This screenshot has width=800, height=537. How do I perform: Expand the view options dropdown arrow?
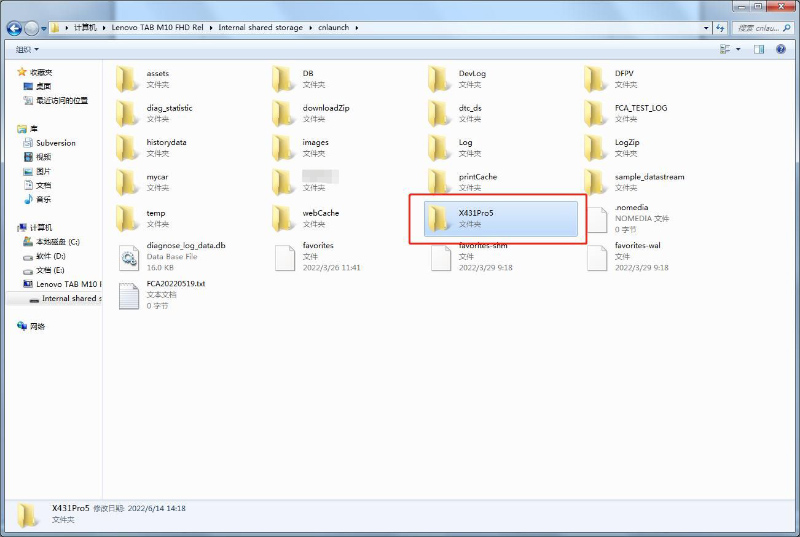739,49
